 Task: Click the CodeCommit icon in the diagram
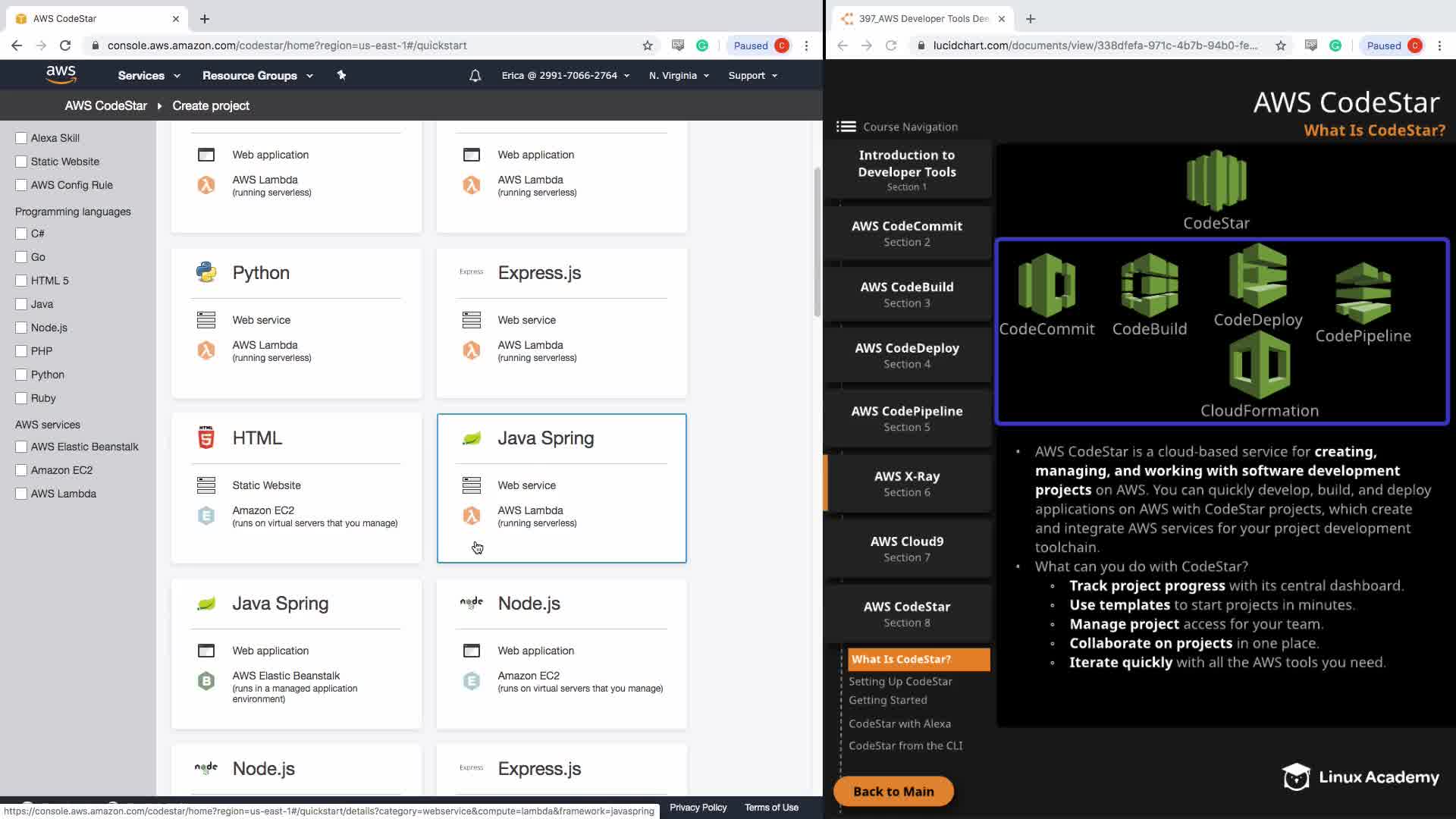pos(1046,285)
